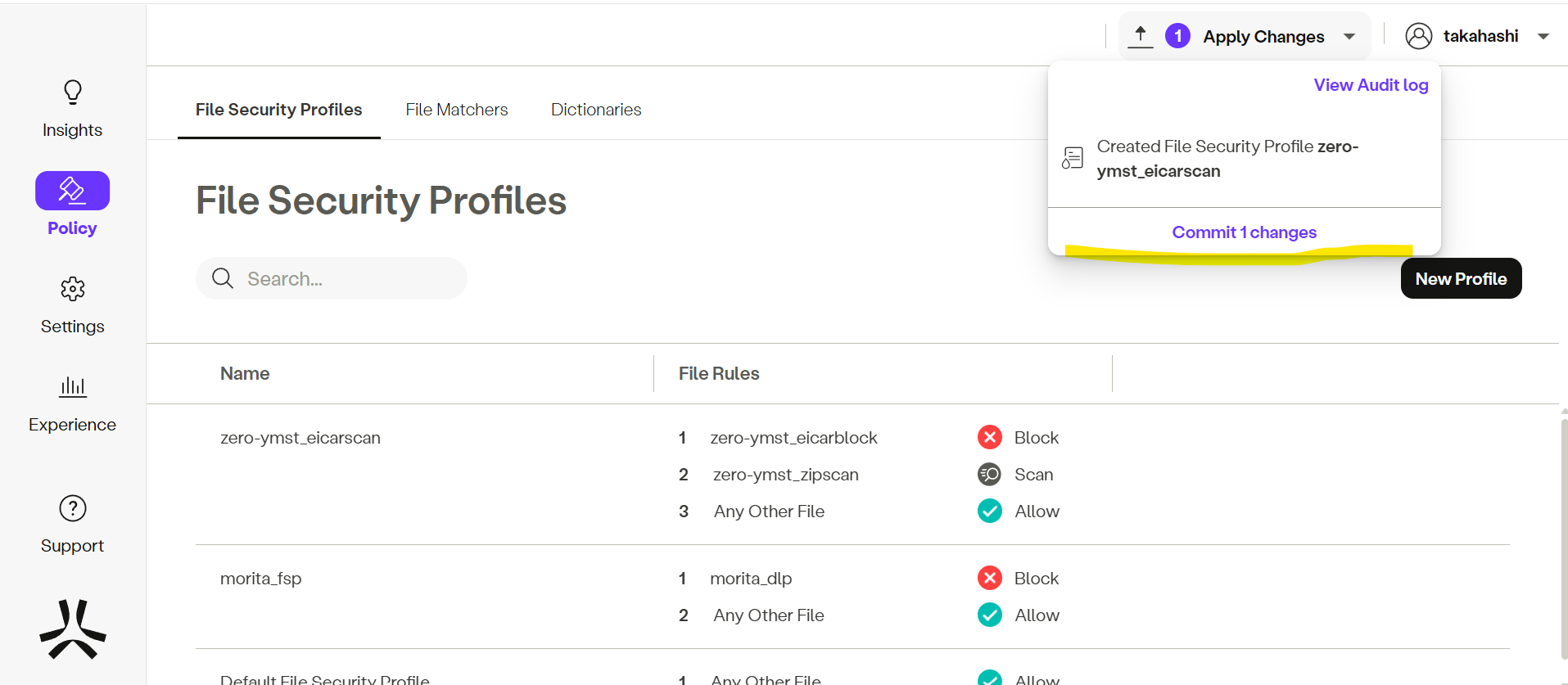Click the Scan icon for zero-ymst_zipscan
The image size is (1568, 685).
pos(989,475)
